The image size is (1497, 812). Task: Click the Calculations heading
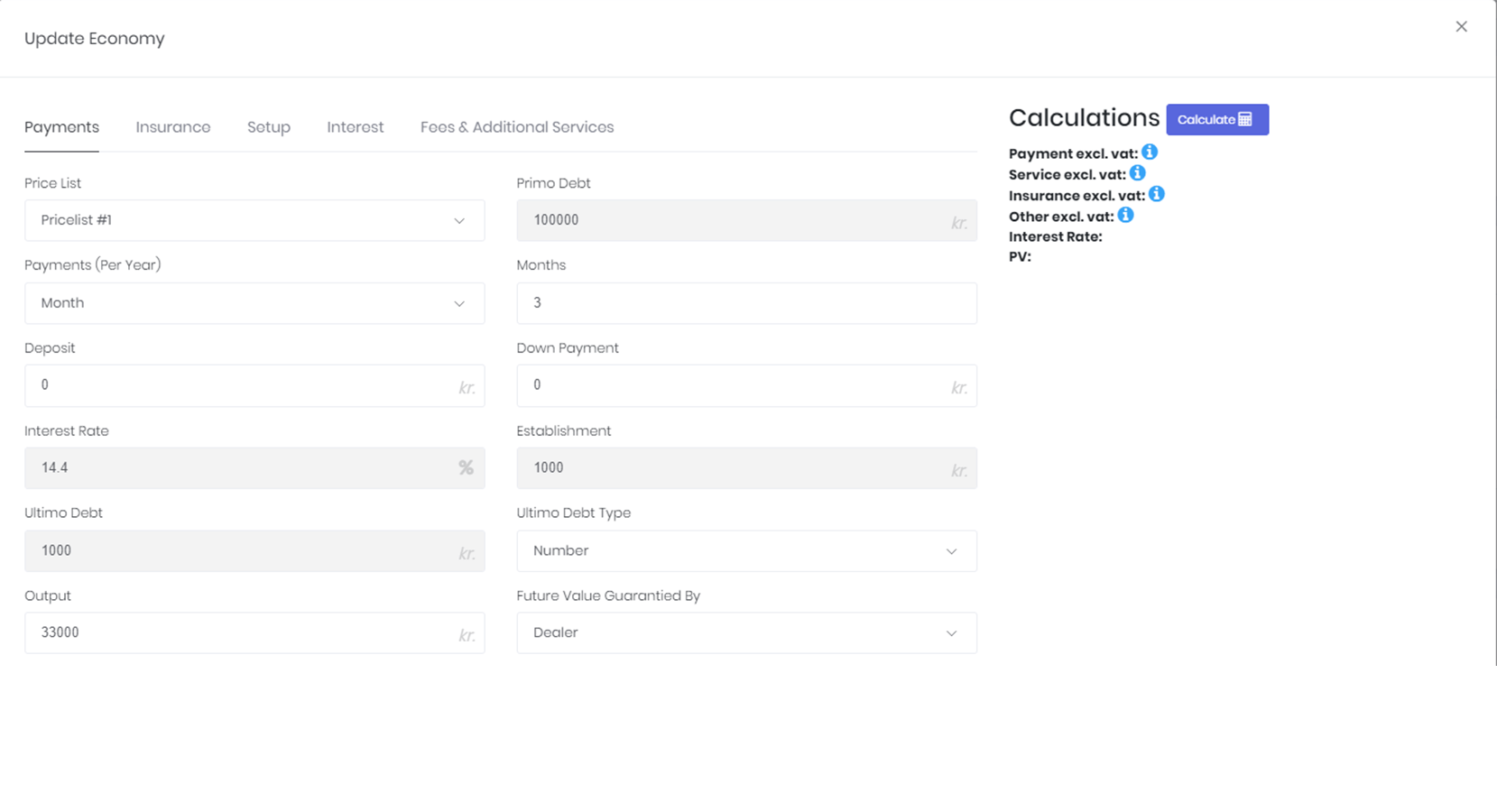point(1084,118)
